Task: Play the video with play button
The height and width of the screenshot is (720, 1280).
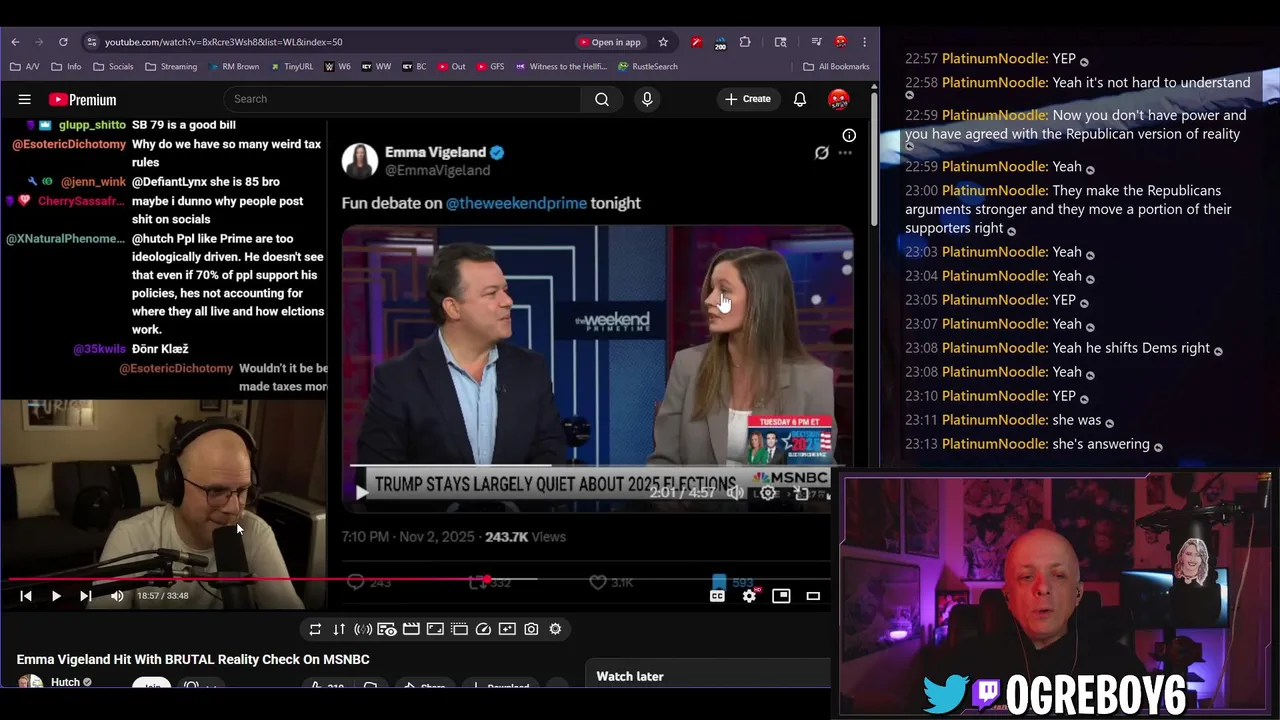Action: pyautogui.click(x=56, y=596)
